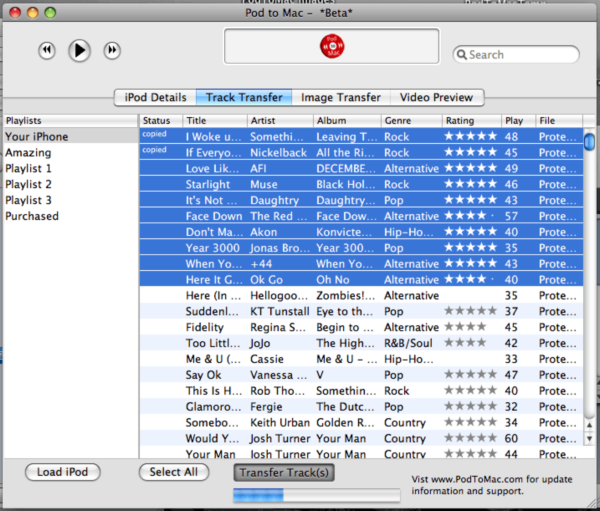This screenshot has height=511, width=600.
Task: Click the scrollbar up arrow
Action: [x=589, y=425]
